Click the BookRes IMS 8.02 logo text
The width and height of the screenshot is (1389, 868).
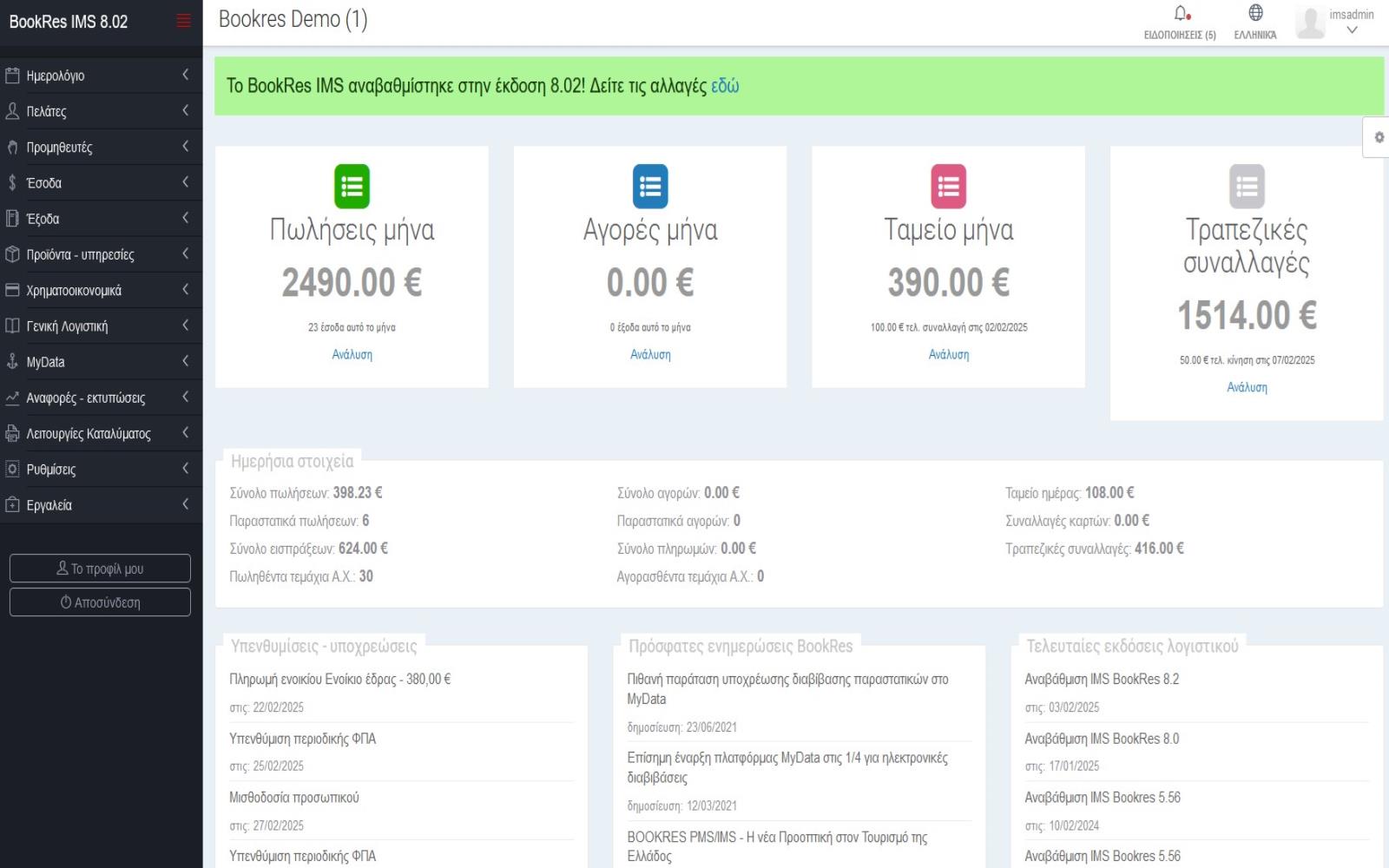[x=69, y=22]
